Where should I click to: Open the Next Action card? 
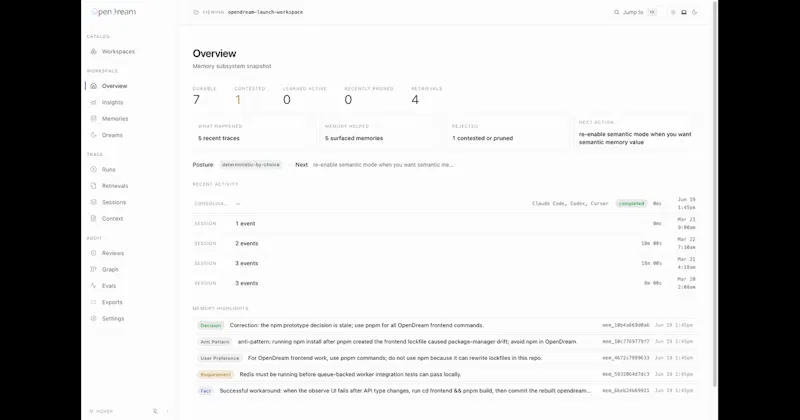pyautogui.click(x=635, y=132)
